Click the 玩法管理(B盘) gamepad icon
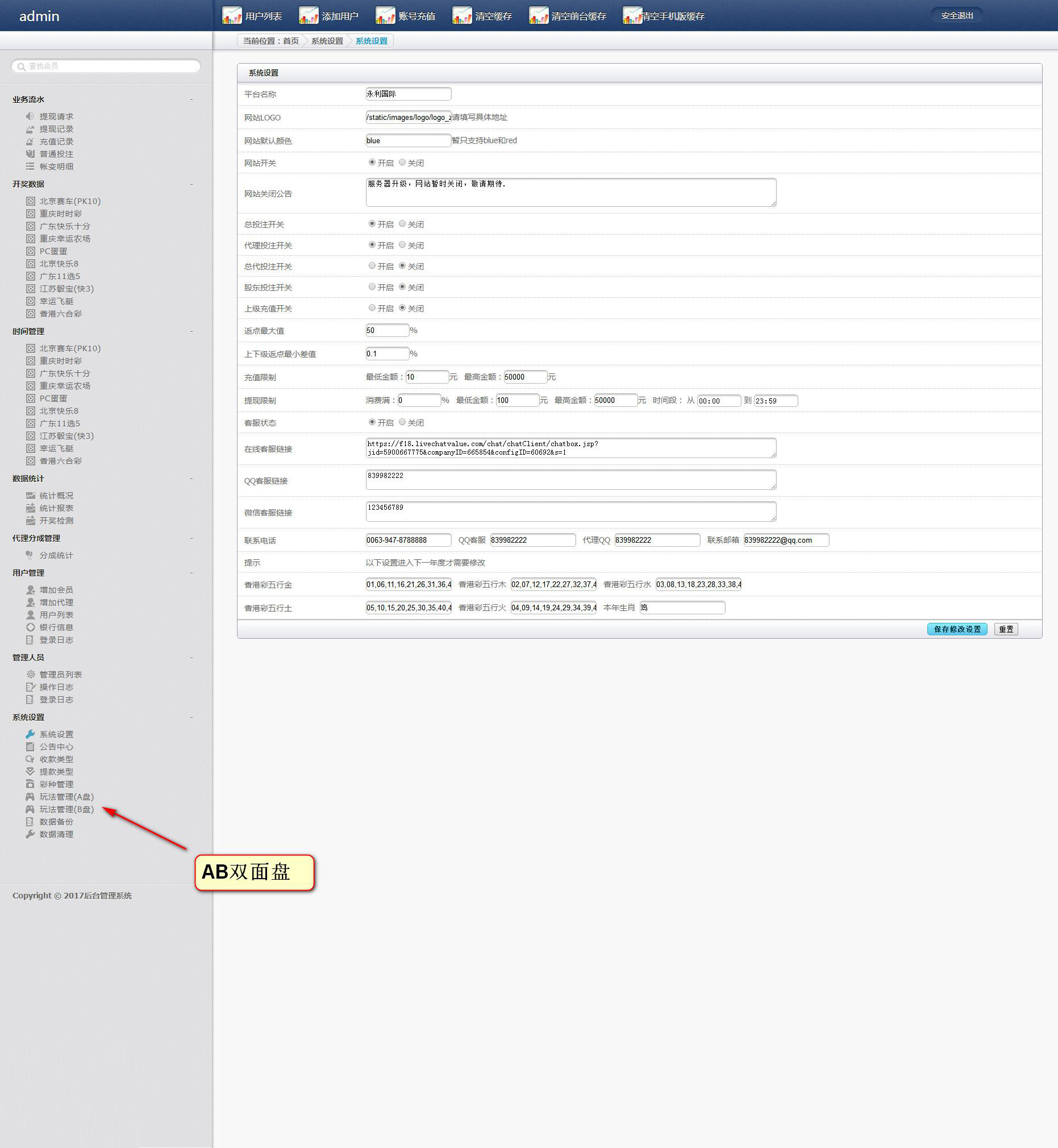Viewport: 1058px width, 1148px height. coord(30,810)
